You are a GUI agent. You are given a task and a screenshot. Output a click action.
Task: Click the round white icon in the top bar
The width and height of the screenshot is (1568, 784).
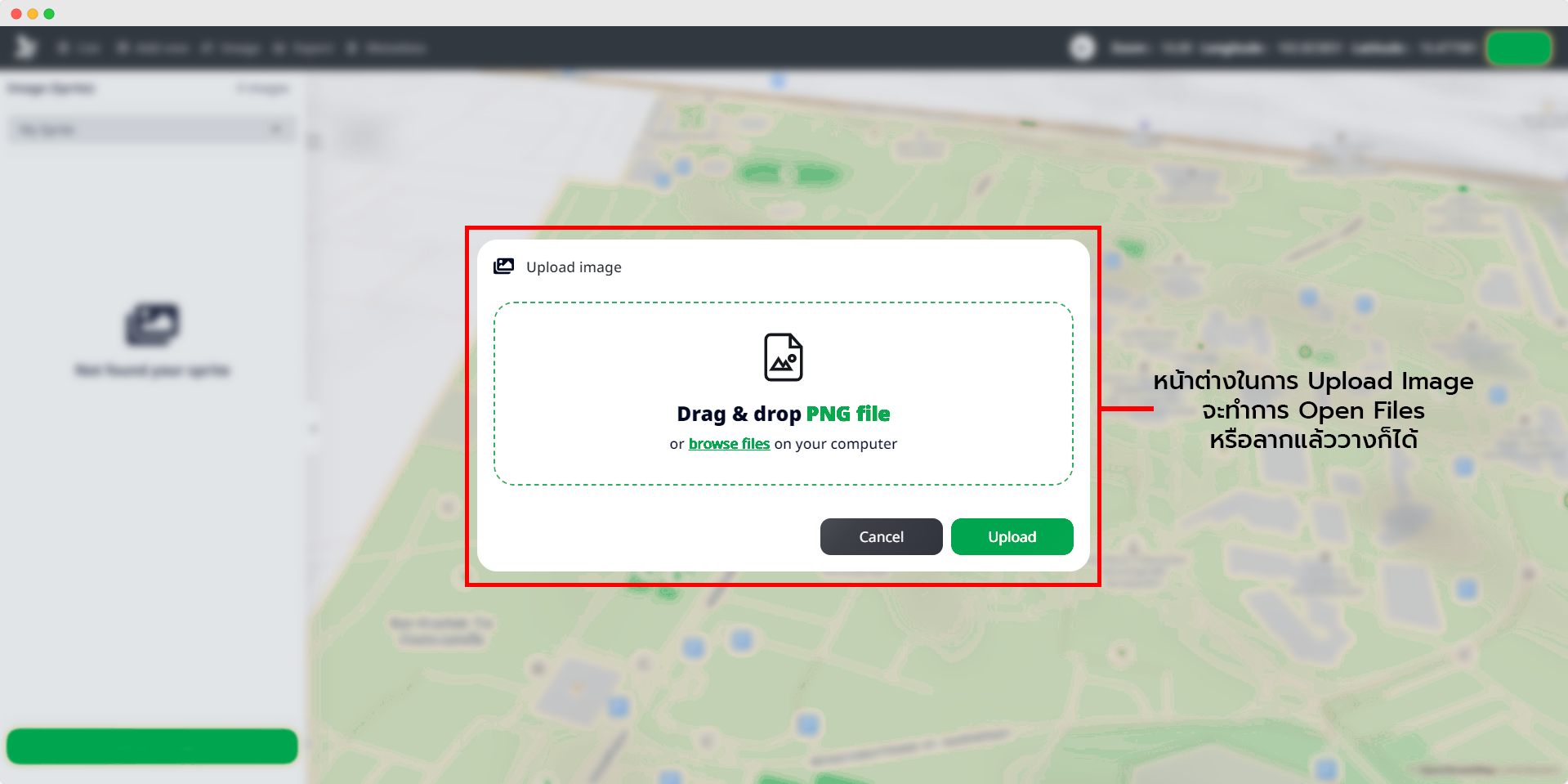[x=1083, y=48]
